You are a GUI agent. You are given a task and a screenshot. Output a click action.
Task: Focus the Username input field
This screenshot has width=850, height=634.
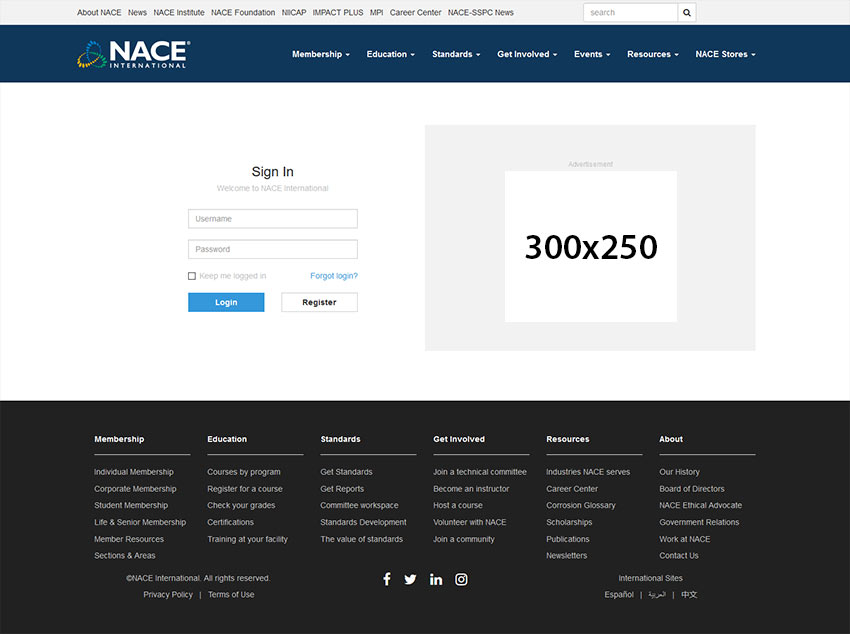[273, 219]
